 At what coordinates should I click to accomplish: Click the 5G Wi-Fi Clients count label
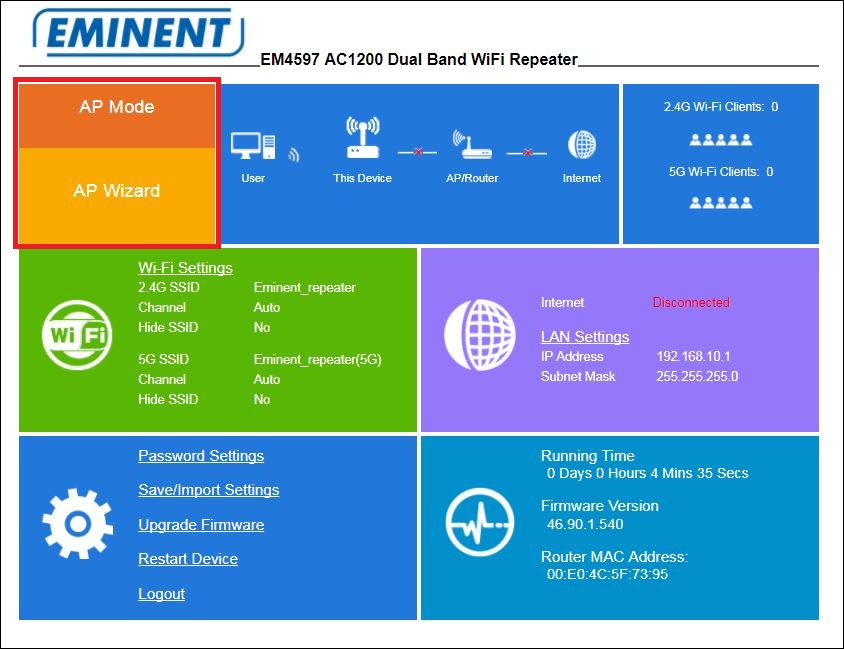721,172
